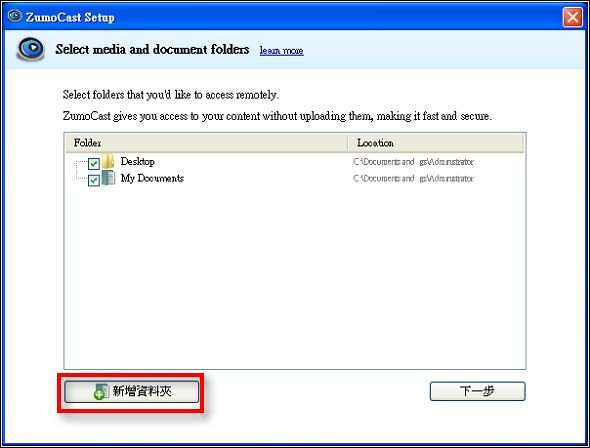Screen dimensions: 590x448
Task: Open the learn more link
Action: coord(281,50)
